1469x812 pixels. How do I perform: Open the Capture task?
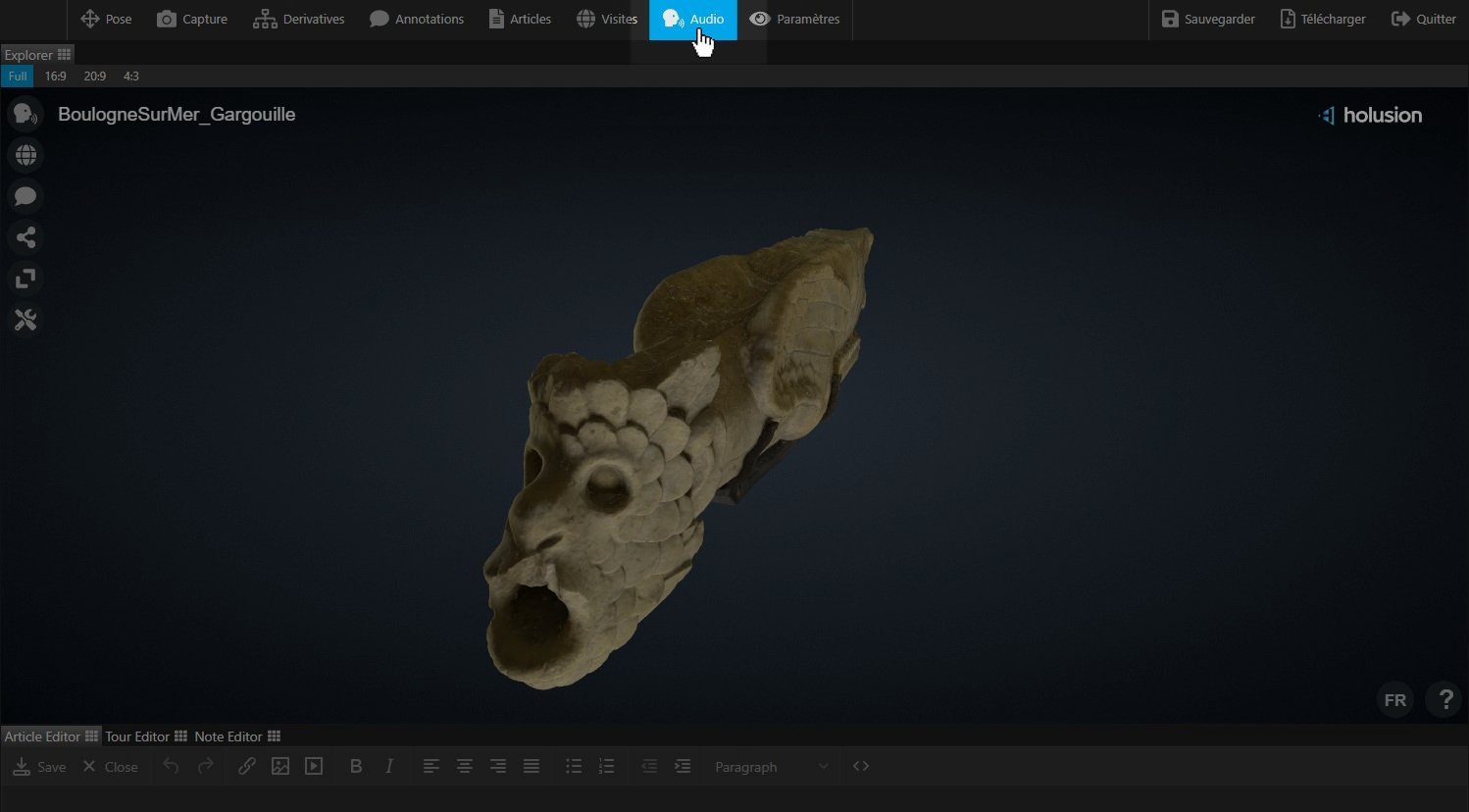point(192,19)
